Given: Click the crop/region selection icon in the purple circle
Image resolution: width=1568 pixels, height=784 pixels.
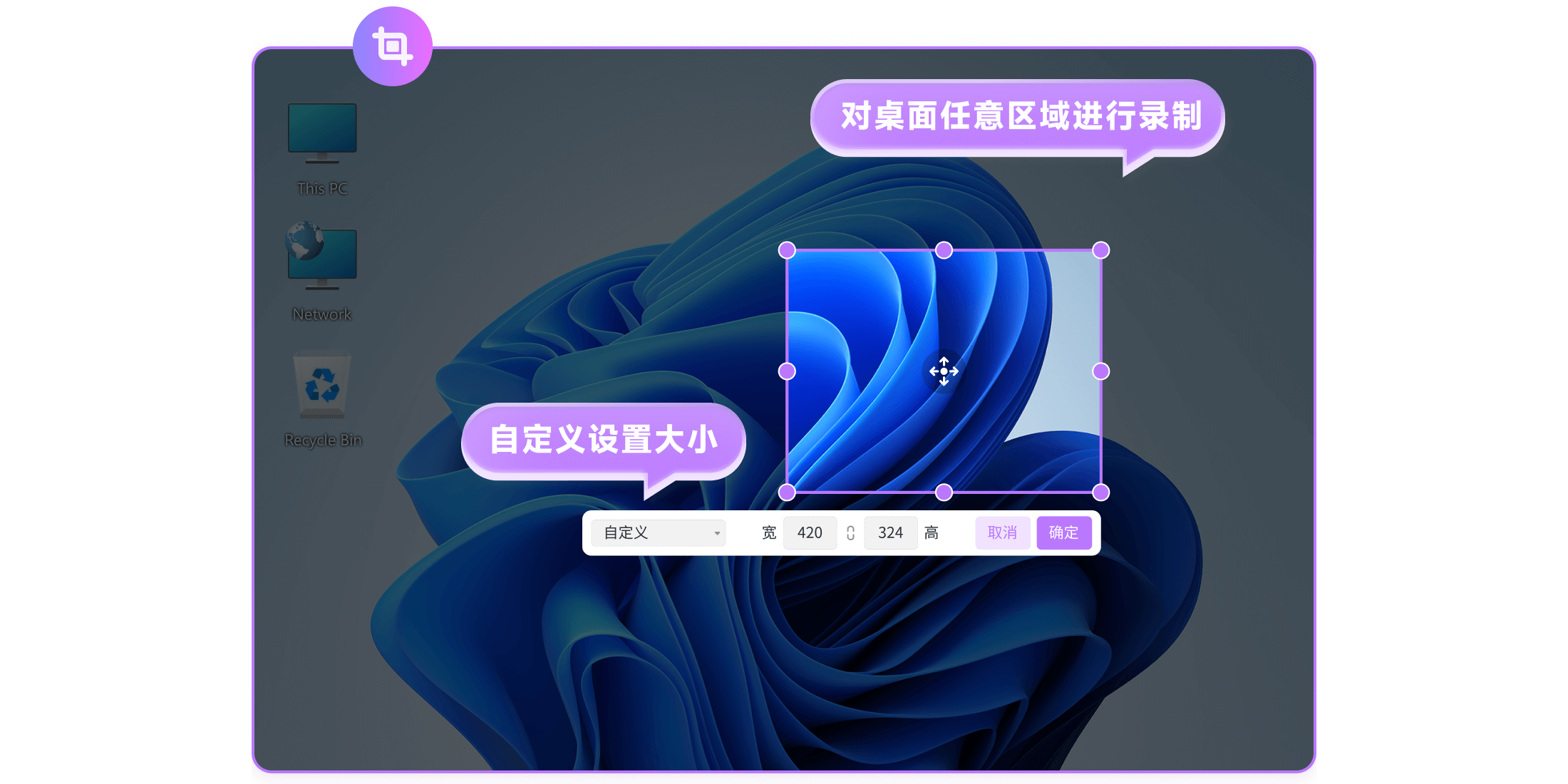Looking at the screenshot, I should [x=393, y=45].
